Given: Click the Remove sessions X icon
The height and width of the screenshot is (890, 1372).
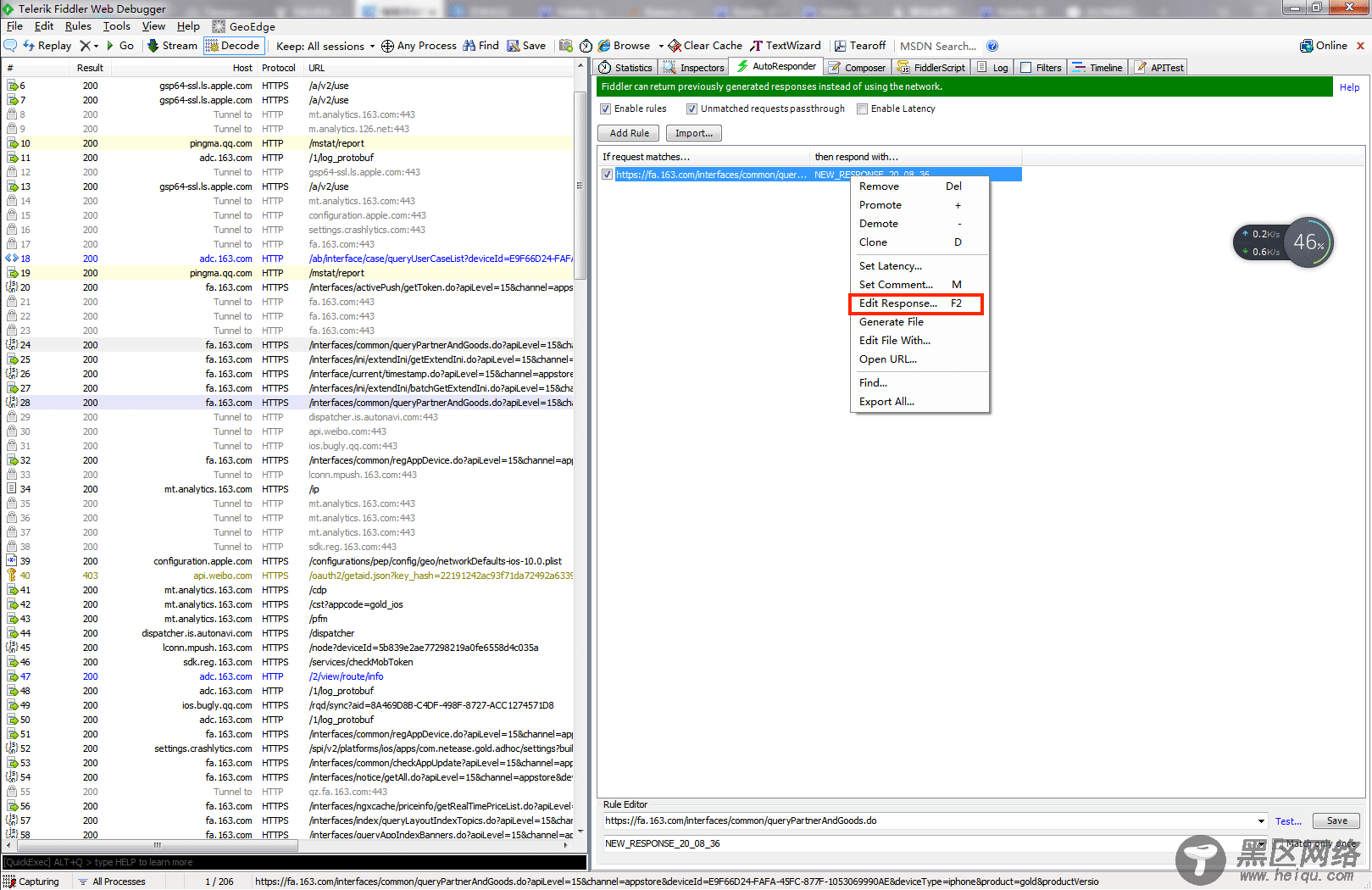Looking at the screenshot, I should [85, 46].
